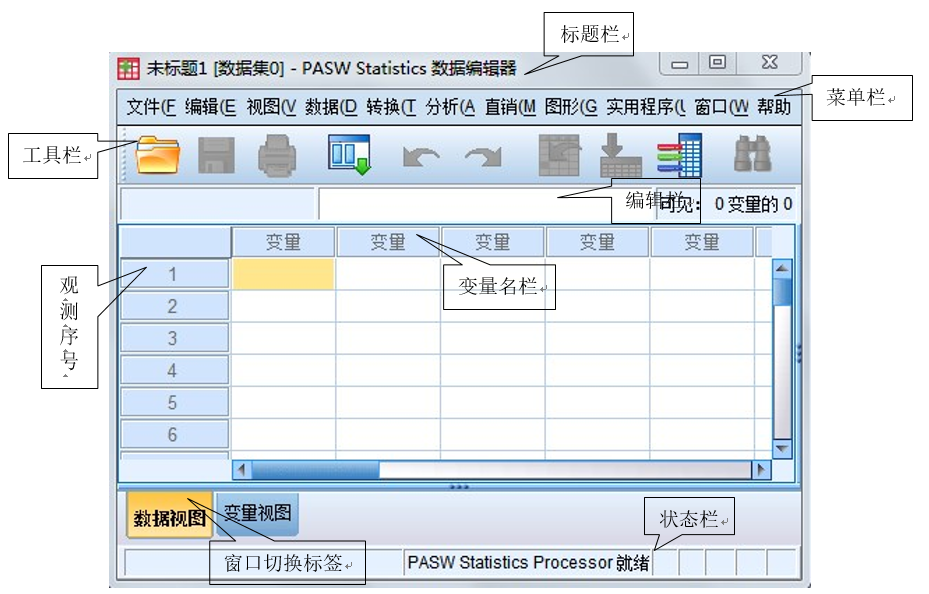
Task: Click the vertical scrollbar up arrow
Action: point(782,269)
